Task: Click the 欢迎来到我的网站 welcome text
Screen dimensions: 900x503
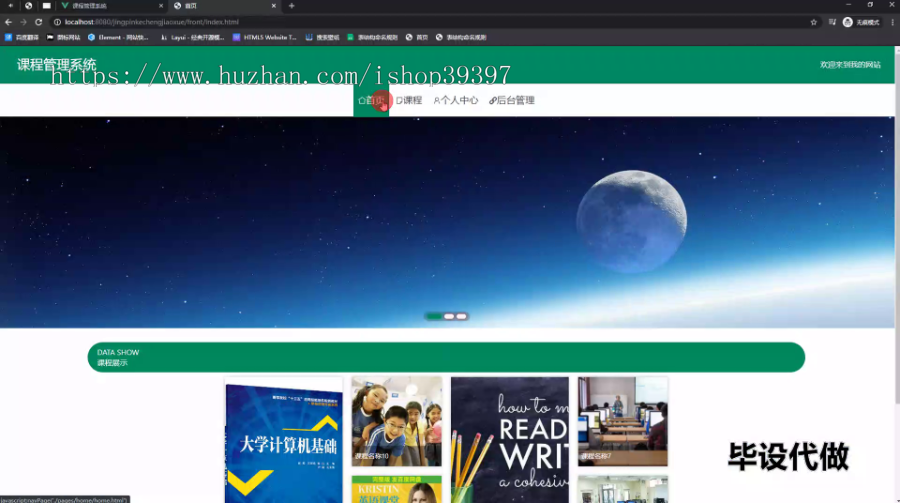Action: [x=850, y=64]
